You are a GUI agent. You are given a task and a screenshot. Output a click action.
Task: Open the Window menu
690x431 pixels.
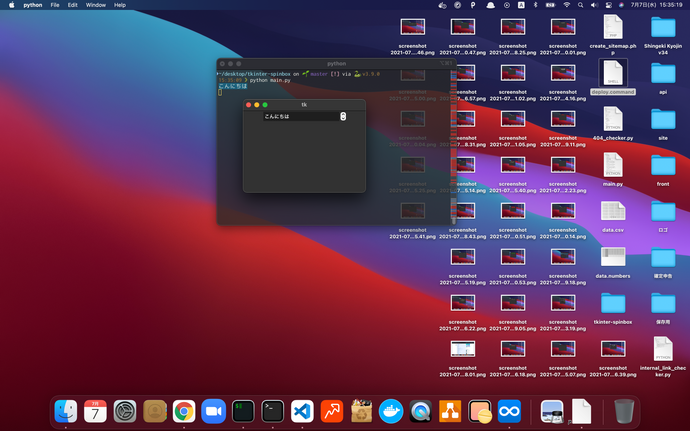click(x=96, y=5)
